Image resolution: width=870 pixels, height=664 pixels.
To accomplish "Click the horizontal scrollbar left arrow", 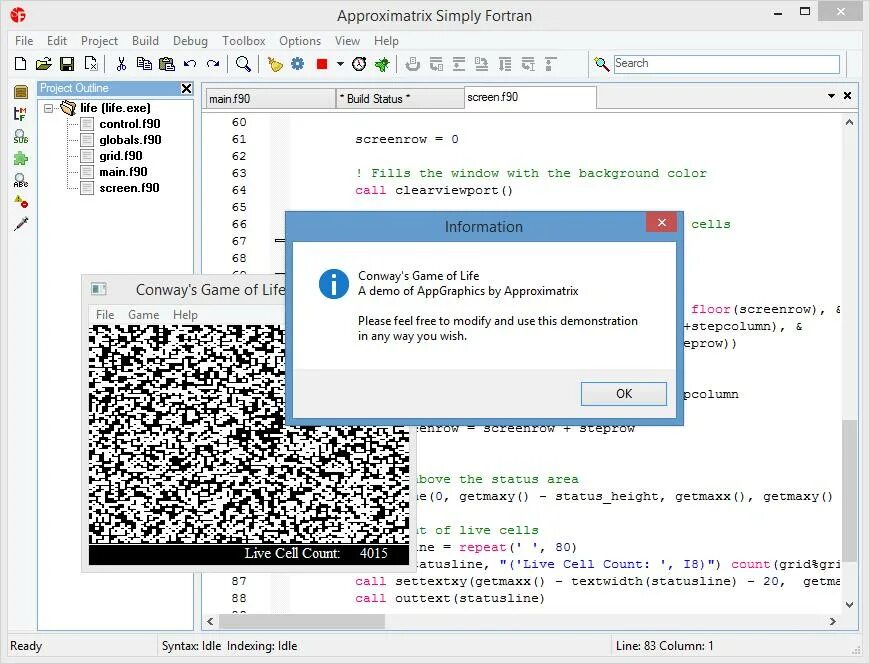I will (210, 621).
